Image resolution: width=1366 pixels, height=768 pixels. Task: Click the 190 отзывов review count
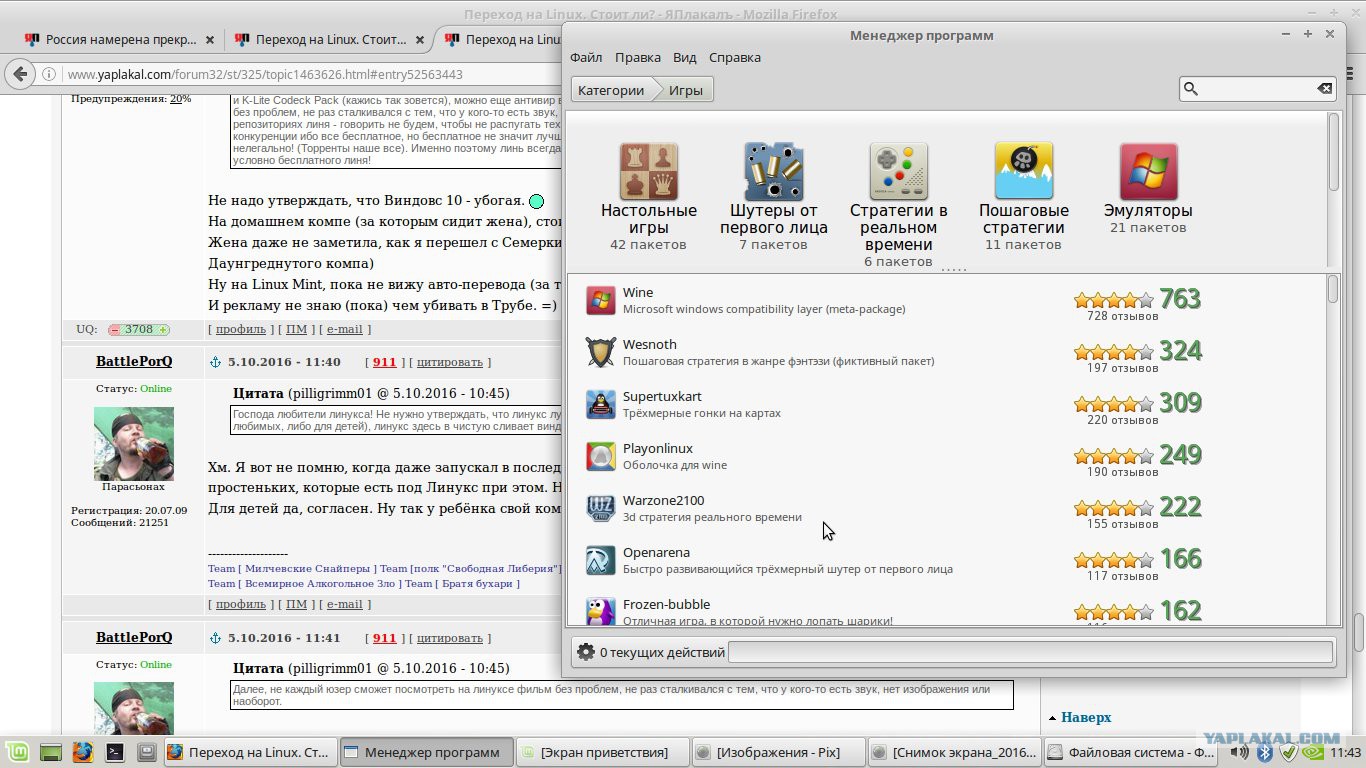(x=1123, y=472)
